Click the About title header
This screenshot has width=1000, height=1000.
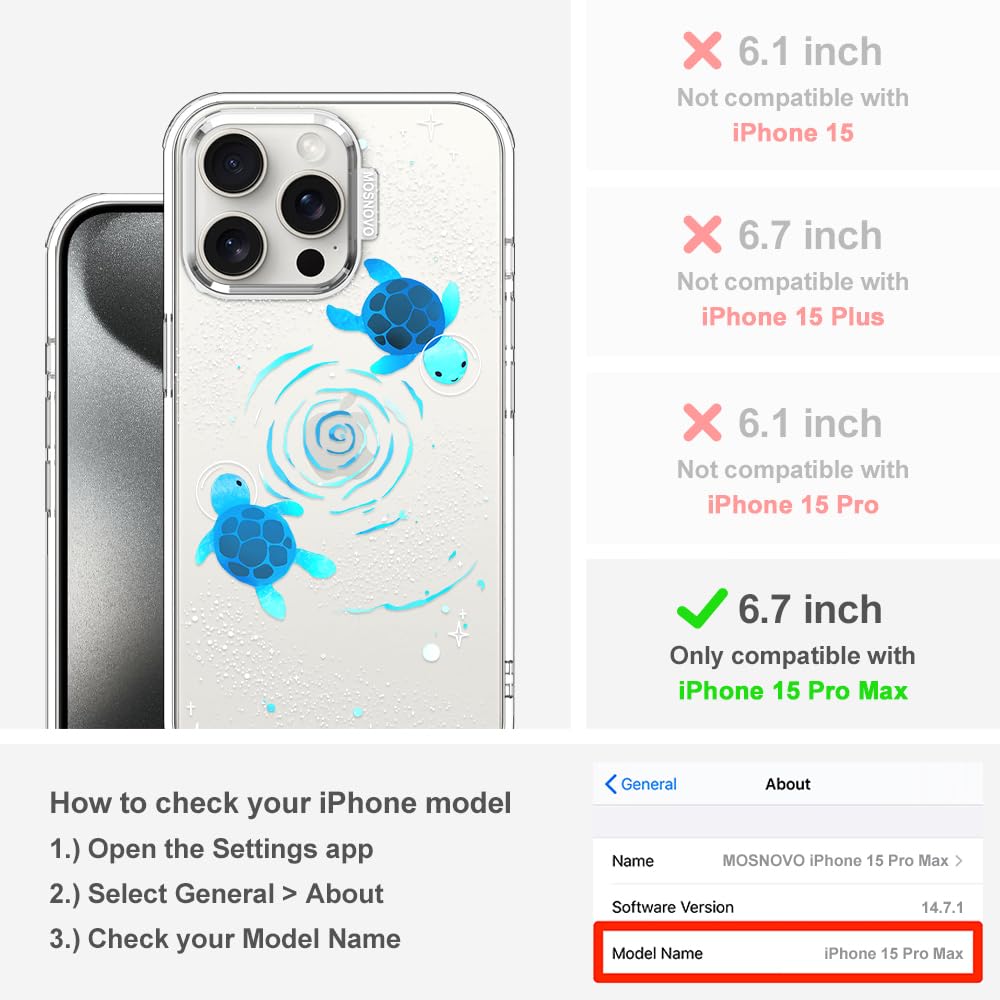coord(788,784)
